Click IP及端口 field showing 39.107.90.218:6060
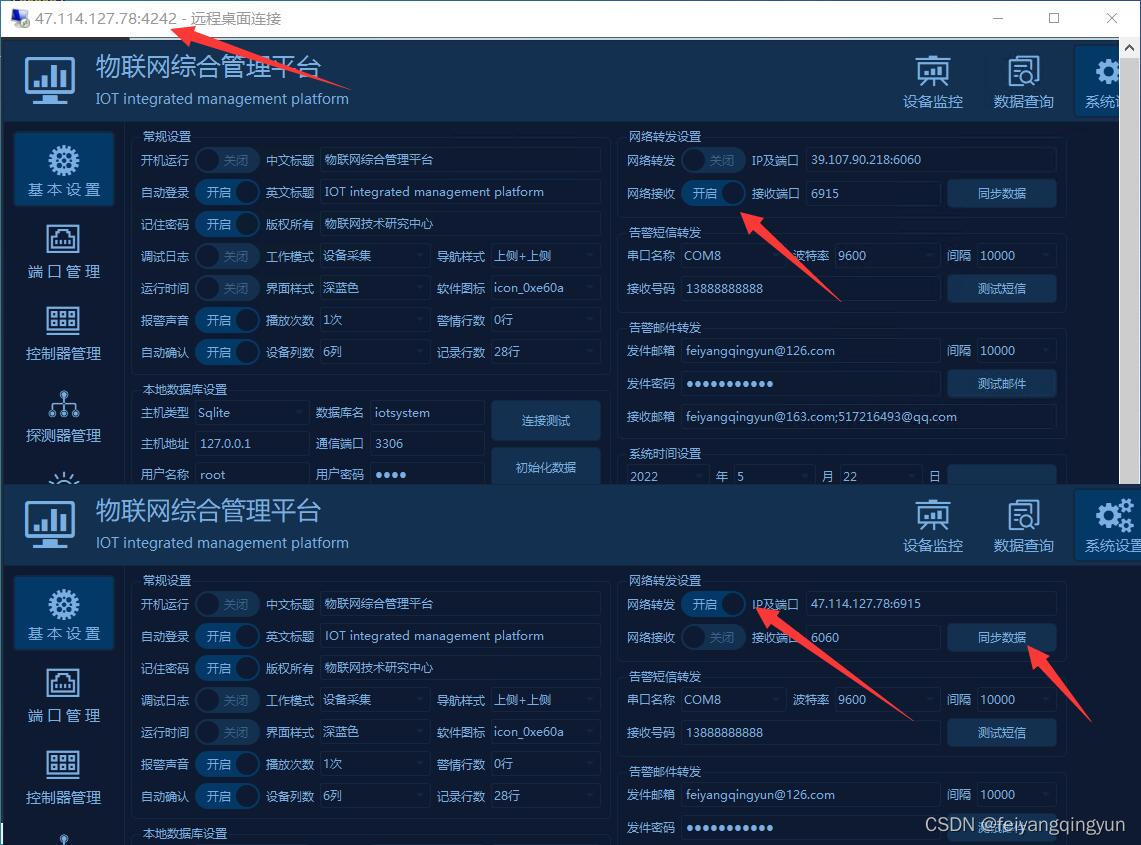Viewport: 1141px width, 845px height. click(x=931, y=160)
